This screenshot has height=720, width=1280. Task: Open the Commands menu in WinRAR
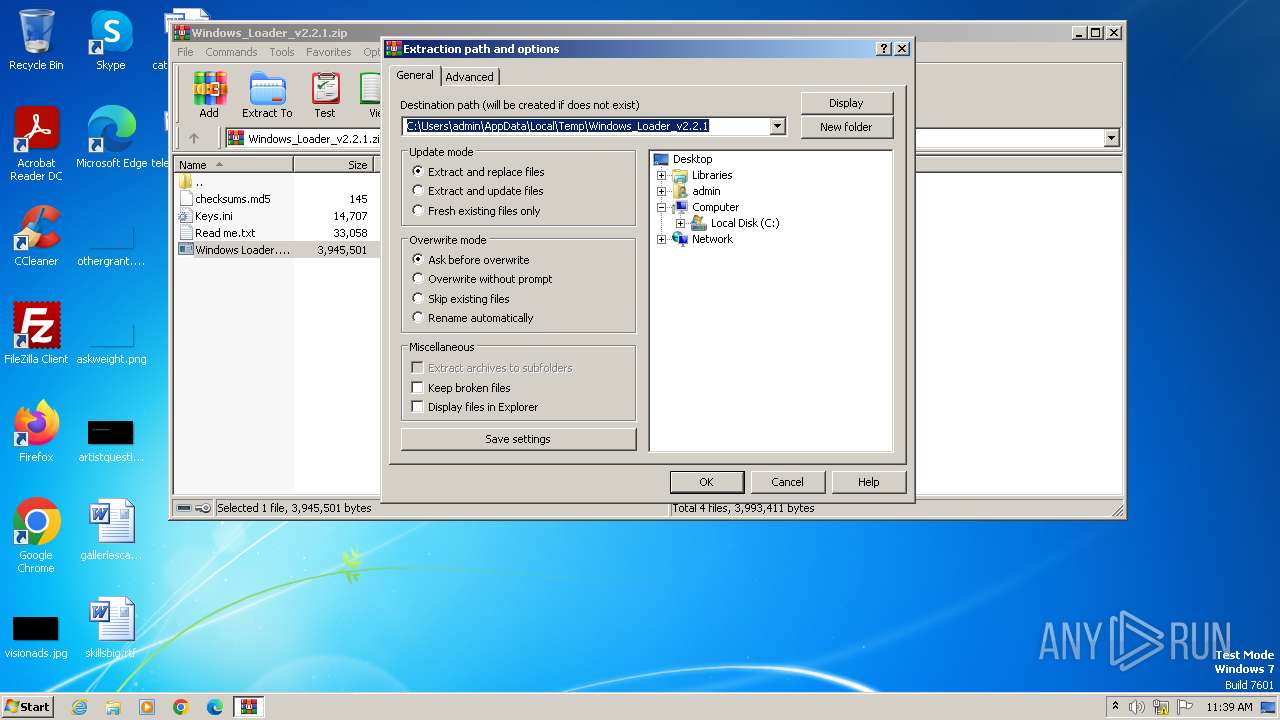(x=231, y=52)
